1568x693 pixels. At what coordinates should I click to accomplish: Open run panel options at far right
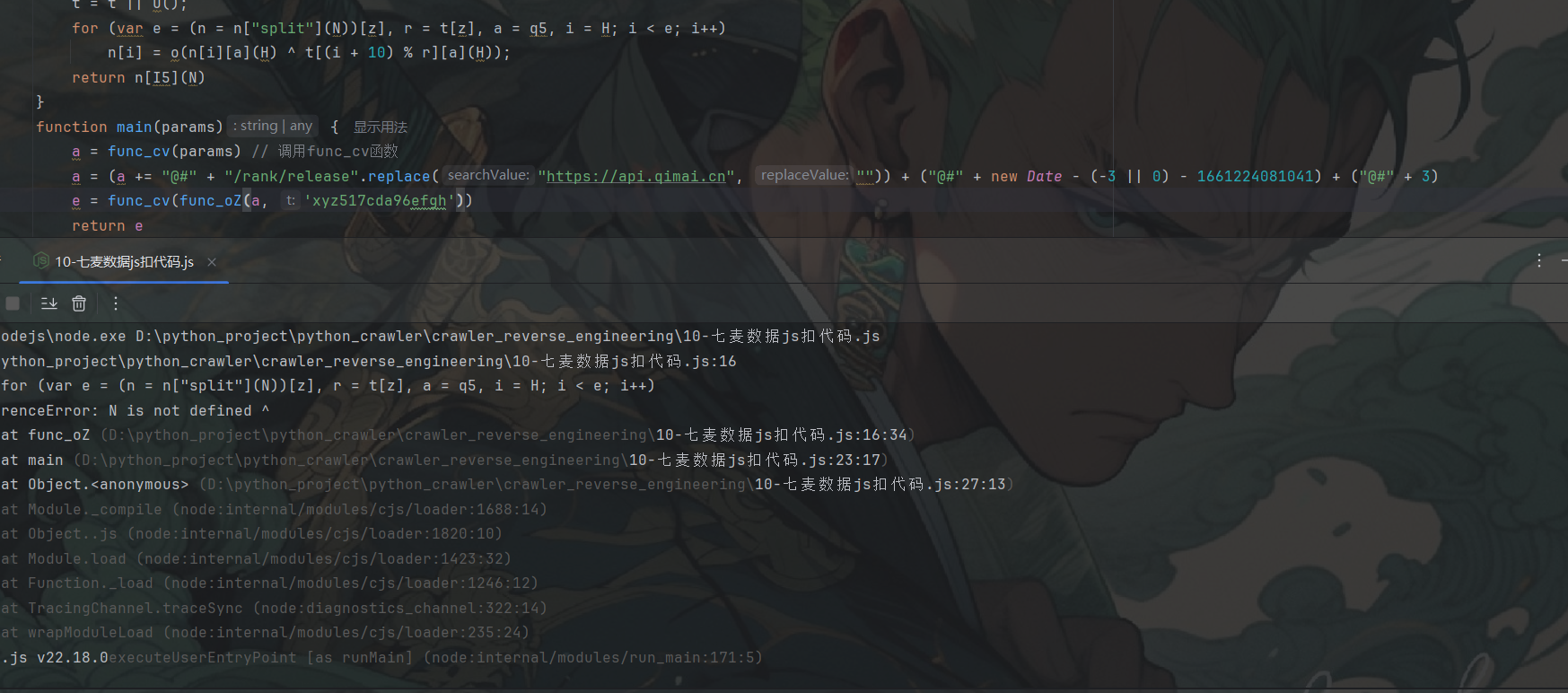point(1539,260)
